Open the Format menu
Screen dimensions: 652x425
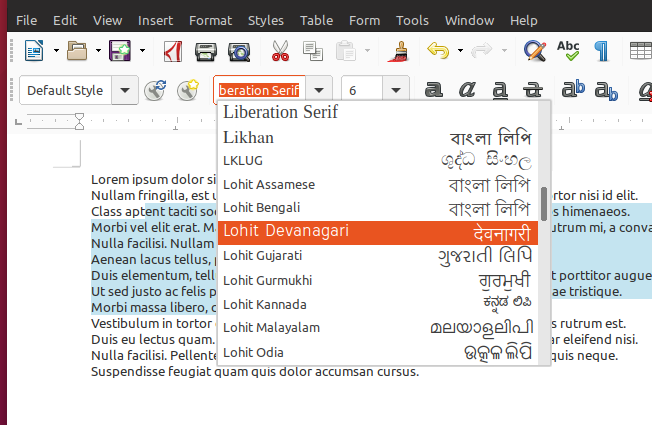pos(210,20)
